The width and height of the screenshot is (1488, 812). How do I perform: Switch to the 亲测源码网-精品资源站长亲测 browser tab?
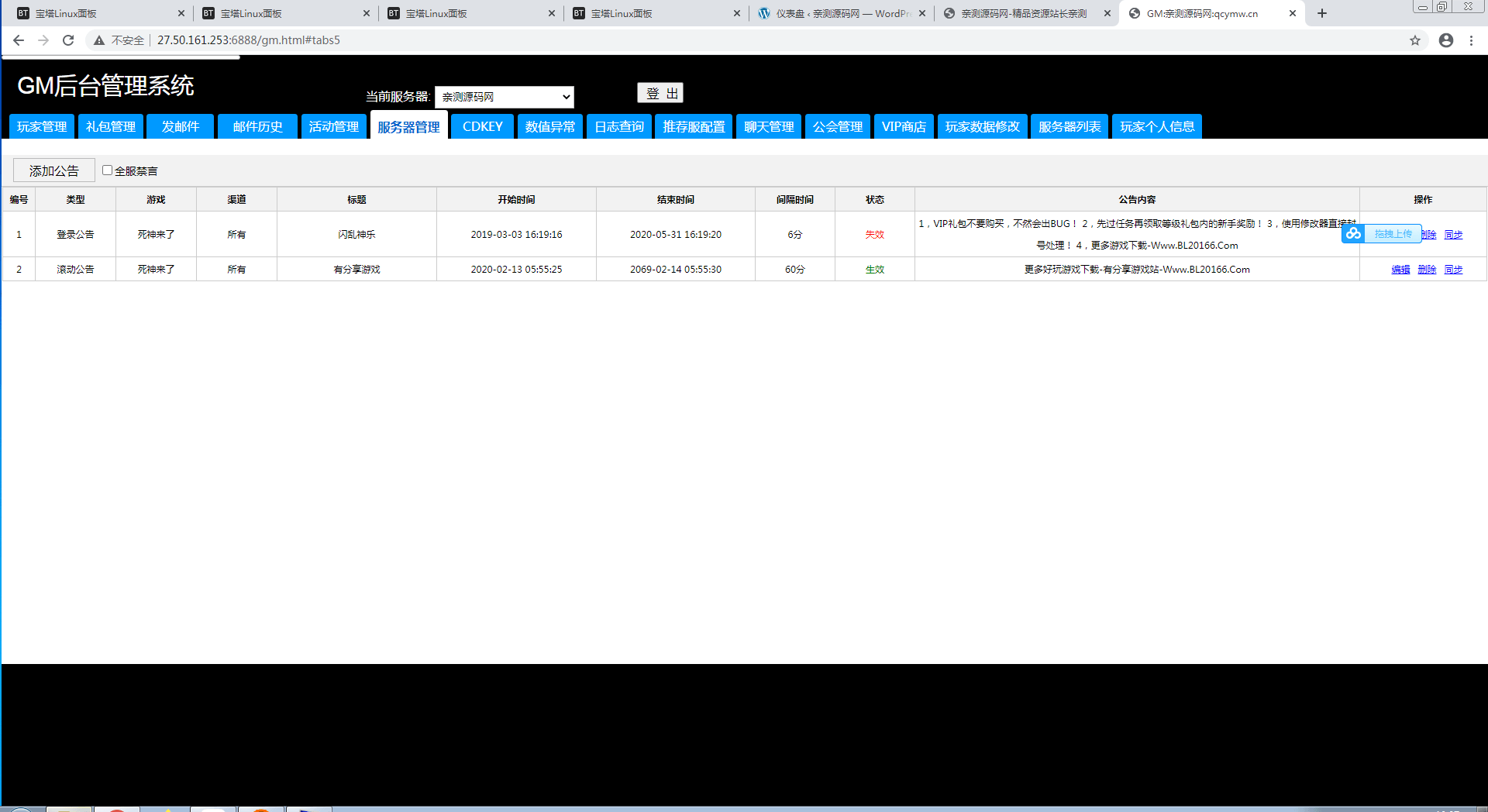[1026, 13]
